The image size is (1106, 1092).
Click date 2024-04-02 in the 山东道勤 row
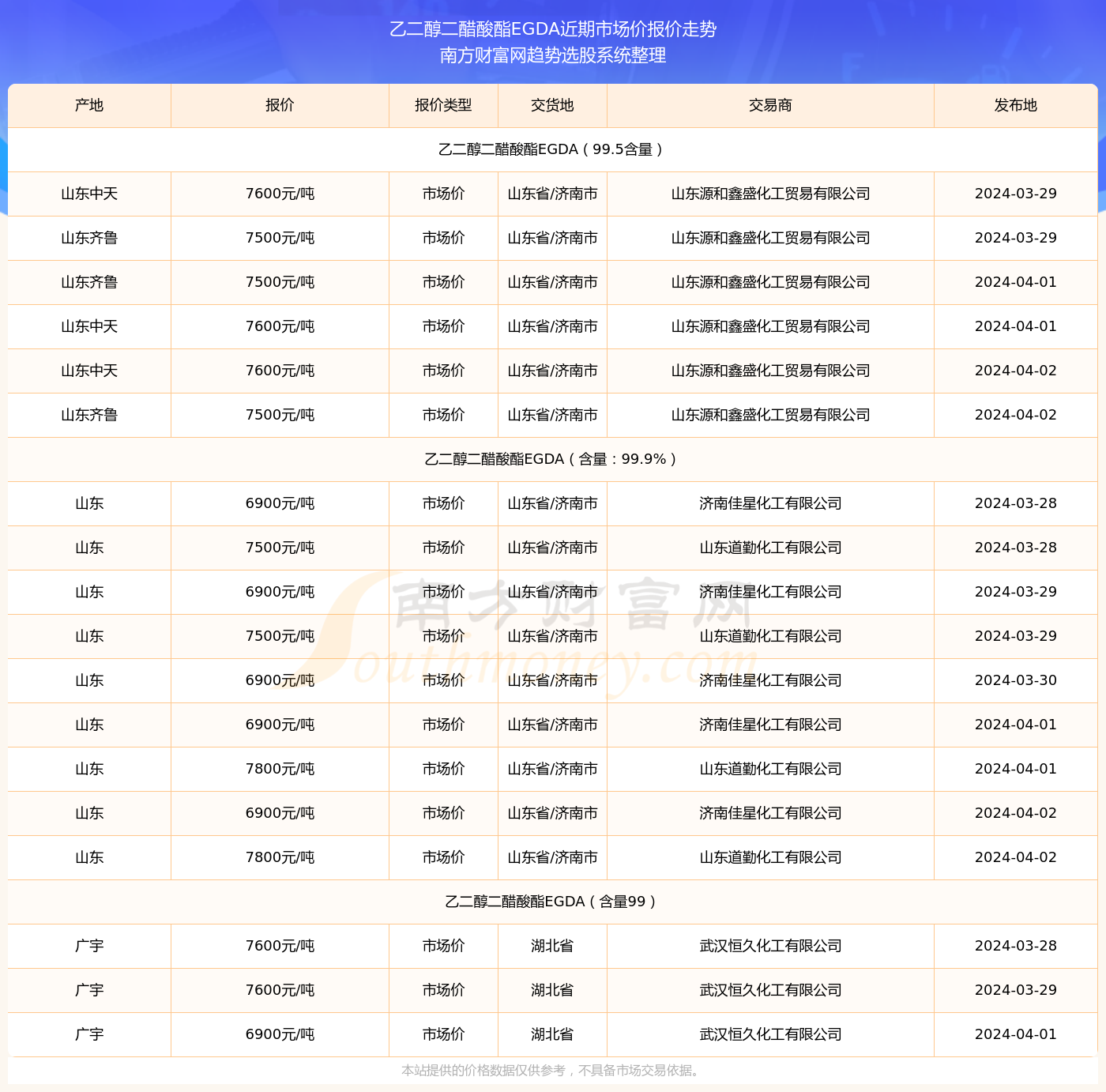click(1016, 857)
